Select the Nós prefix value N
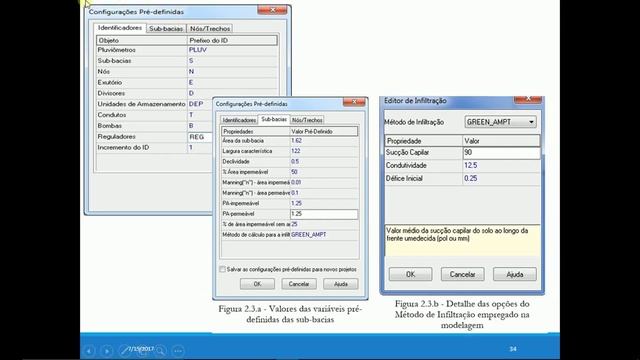The height and width of the screenshot is (360, 640). 191,71
